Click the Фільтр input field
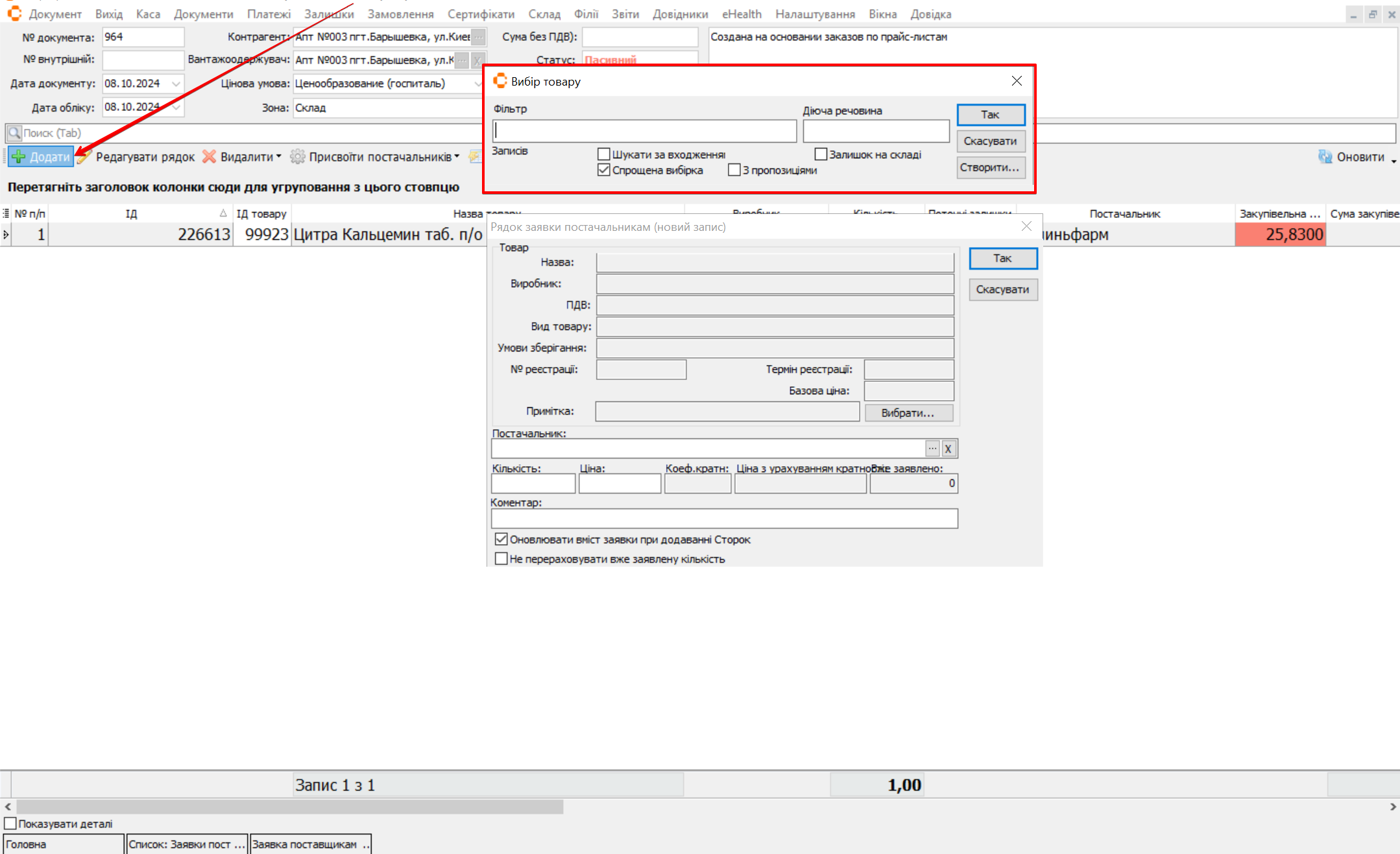Screen dimensions: 1400x854 click(644, 131)
